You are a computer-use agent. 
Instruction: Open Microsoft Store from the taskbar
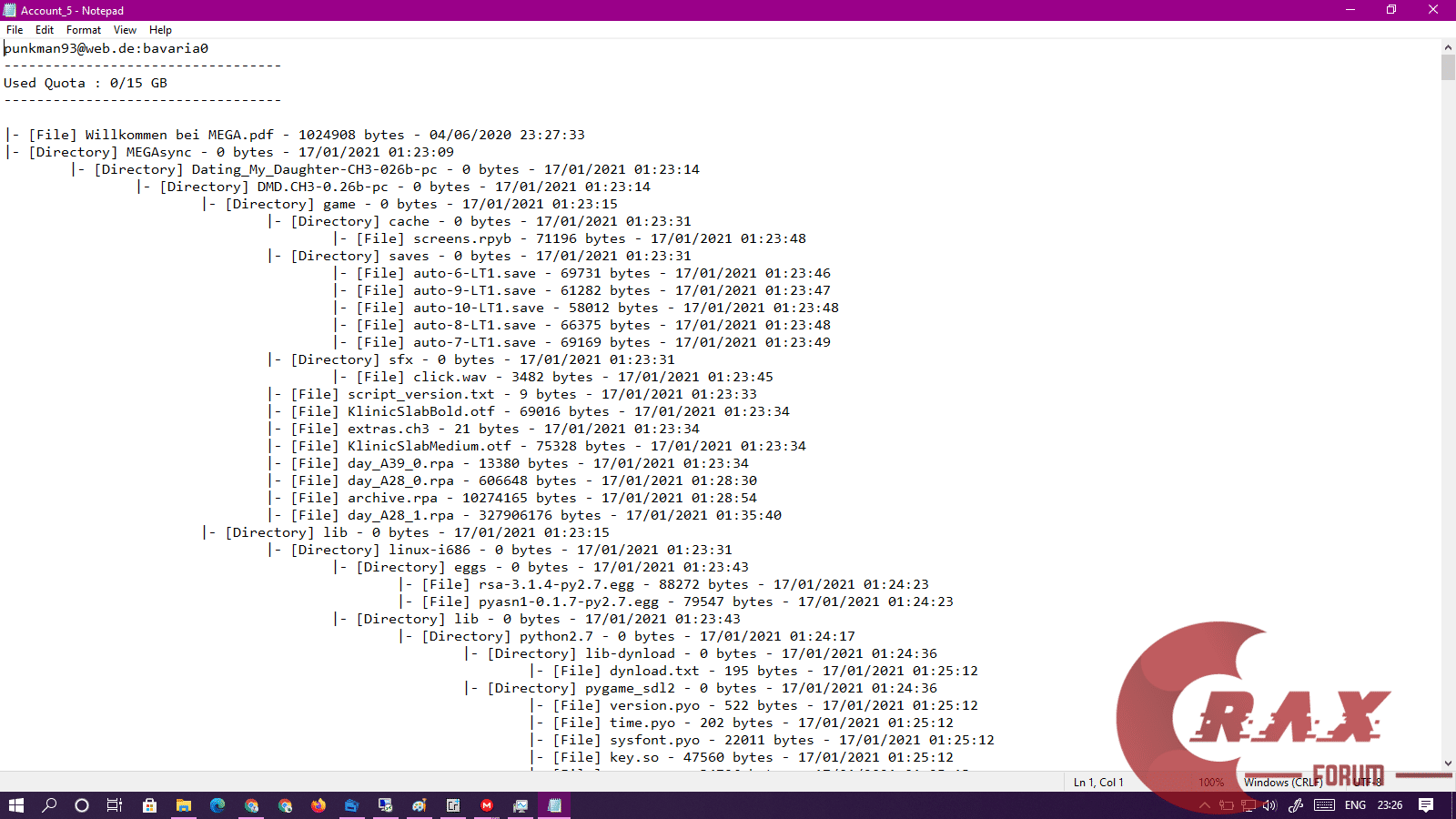point(149,805)
